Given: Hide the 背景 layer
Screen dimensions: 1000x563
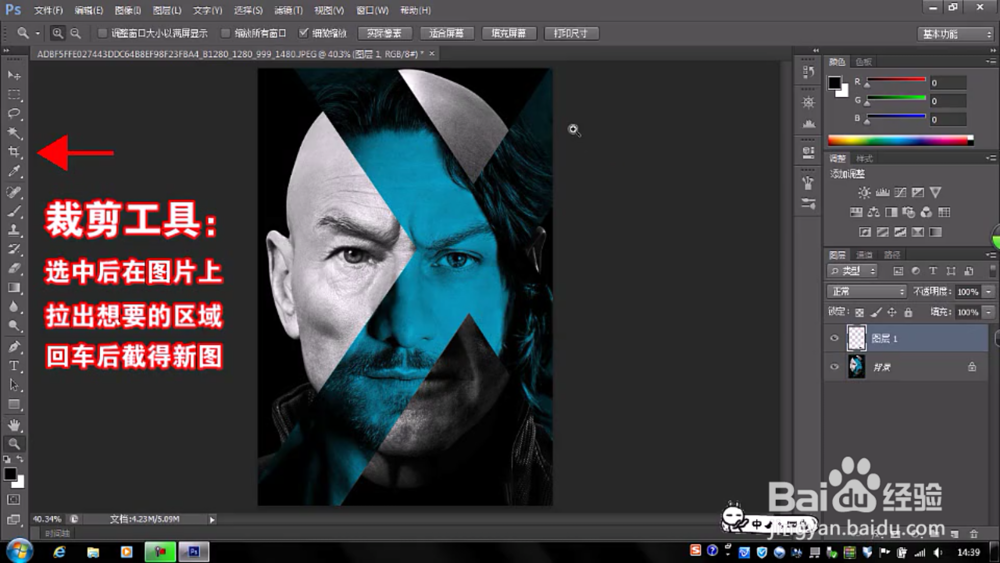Looking at the screenshot, I should click(x=834, y=367).
